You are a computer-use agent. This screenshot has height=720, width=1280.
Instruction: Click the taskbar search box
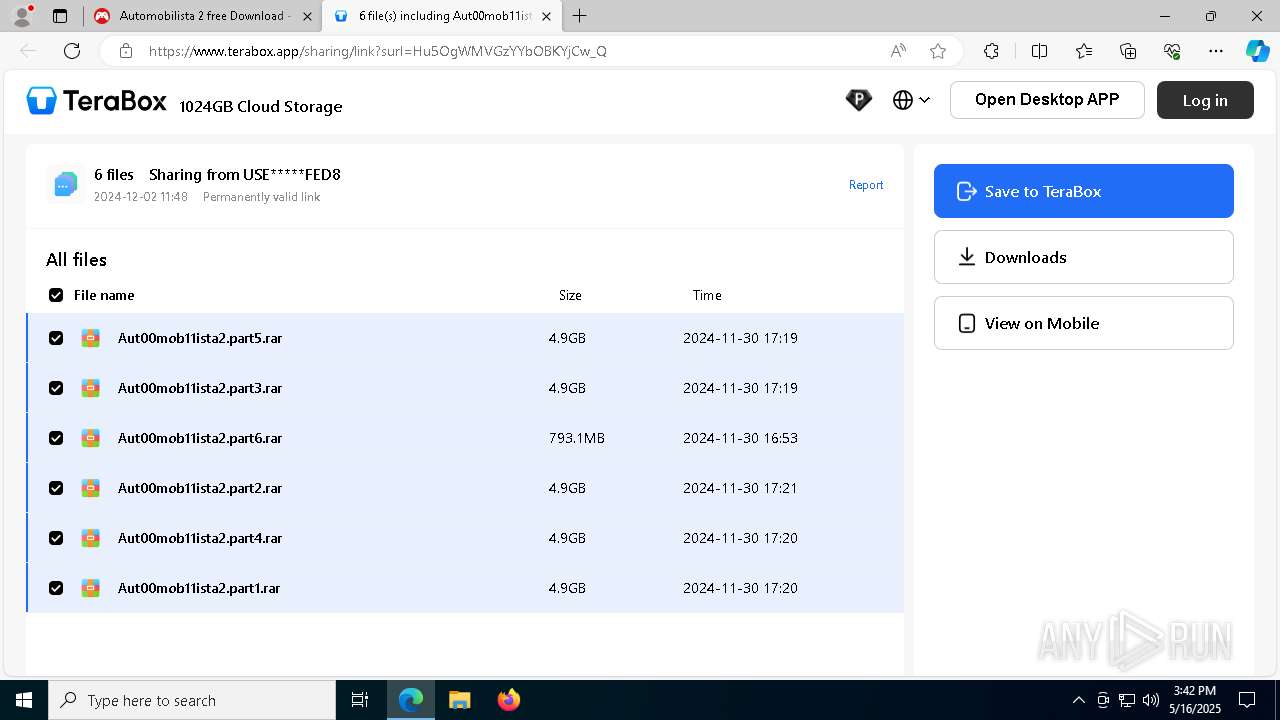click(192, 700)
